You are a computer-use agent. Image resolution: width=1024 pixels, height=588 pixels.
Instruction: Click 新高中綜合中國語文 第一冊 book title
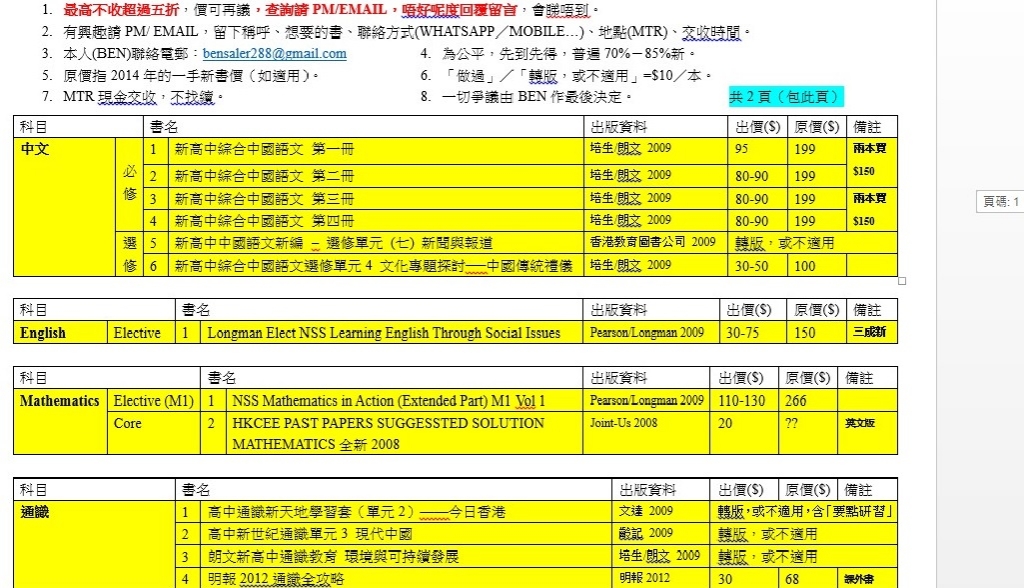[x=264, y=150]
